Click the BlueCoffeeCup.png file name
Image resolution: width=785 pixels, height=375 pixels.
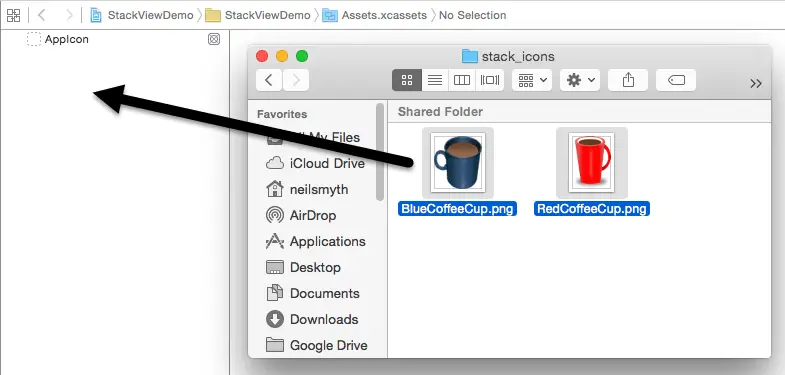[x=458, y=209]
